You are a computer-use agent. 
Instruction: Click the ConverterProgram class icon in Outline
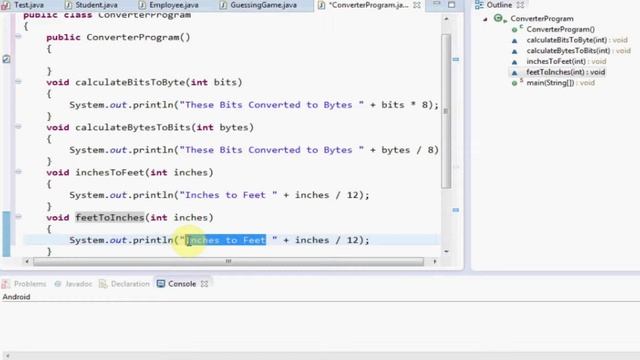(x=500, y=18)
